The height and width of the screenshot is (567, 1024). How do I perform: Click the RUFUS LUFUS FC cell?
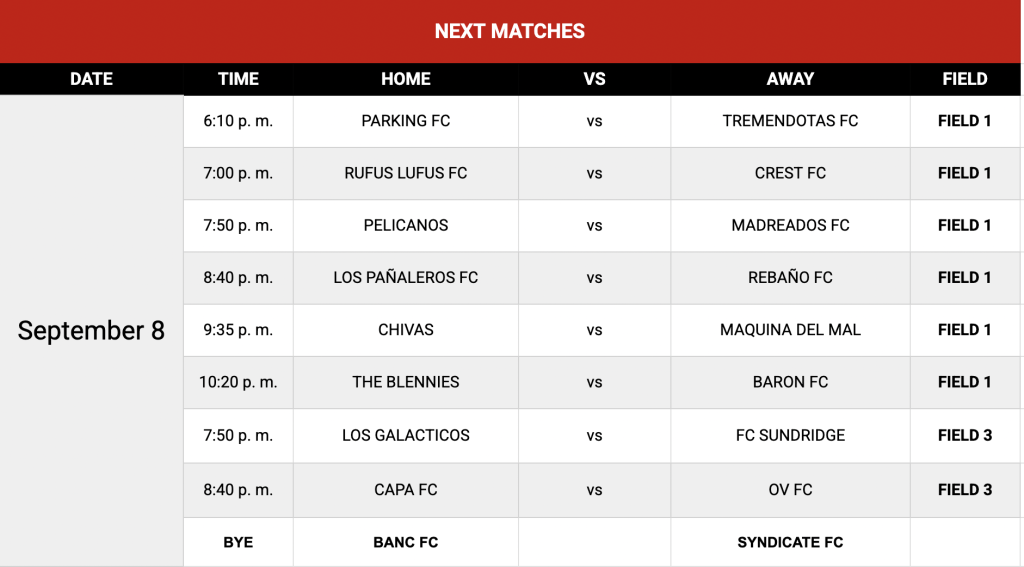click(406, 173)
